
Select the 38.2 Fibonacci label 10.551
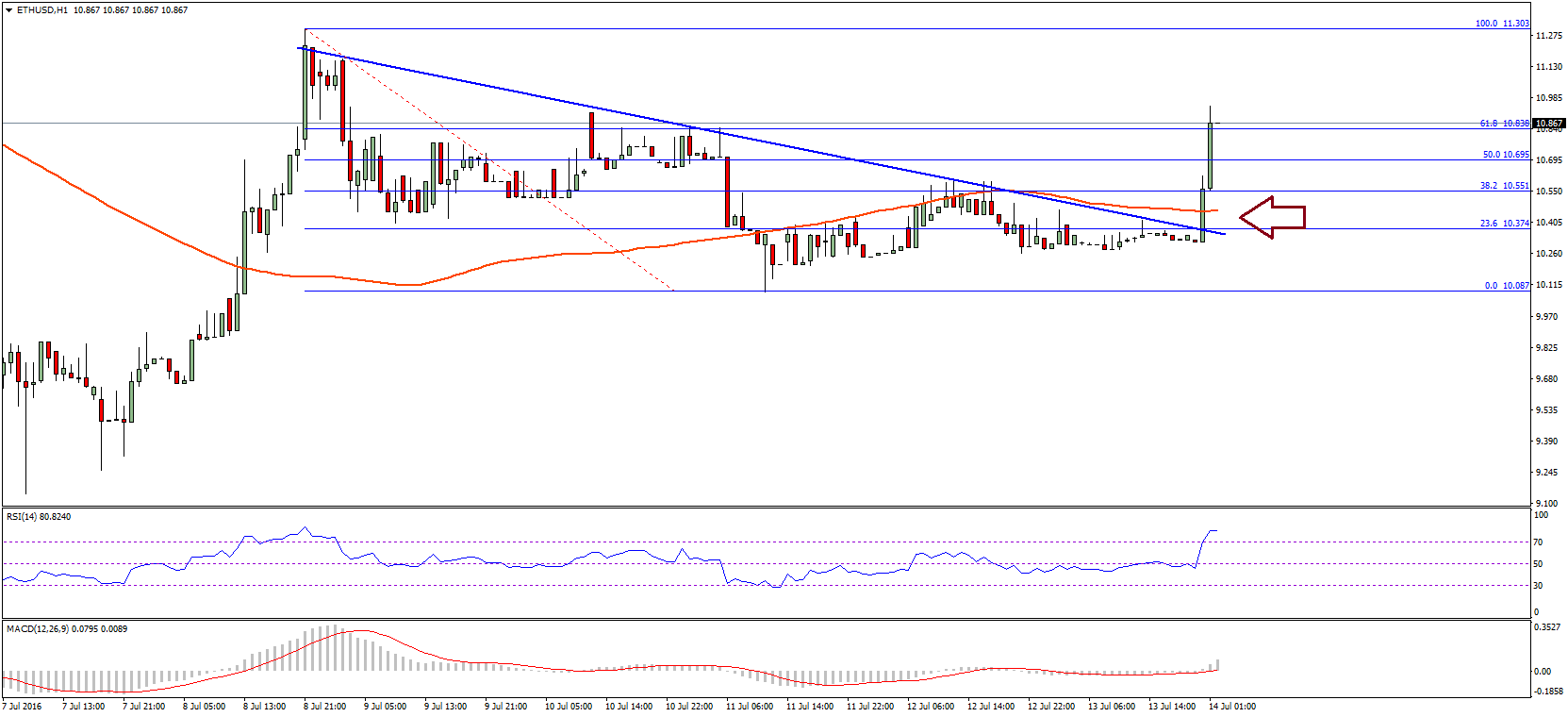tap(1504, 186)
